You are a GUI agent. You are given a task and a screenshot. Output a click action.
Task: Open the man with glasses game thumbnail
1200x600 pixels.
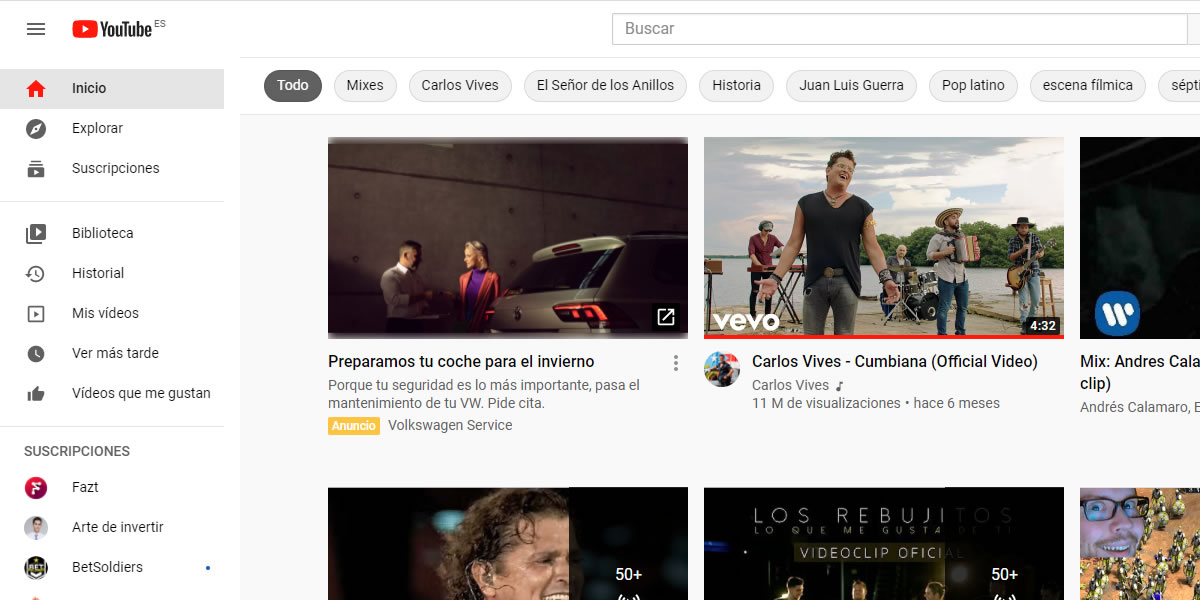1140,543
